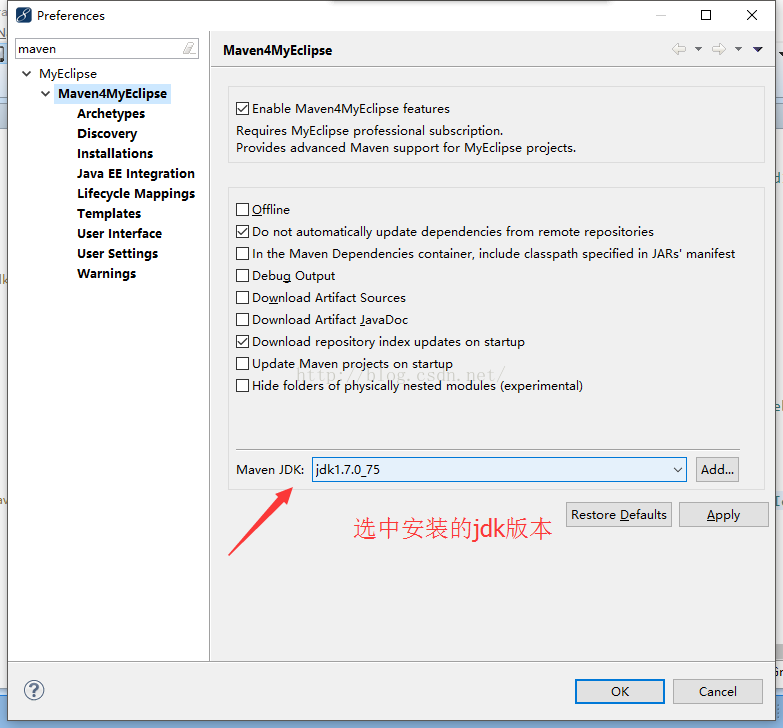This screenshot has width=783, height=728.
Task: Click the Apply button
Action: [723, 514]
